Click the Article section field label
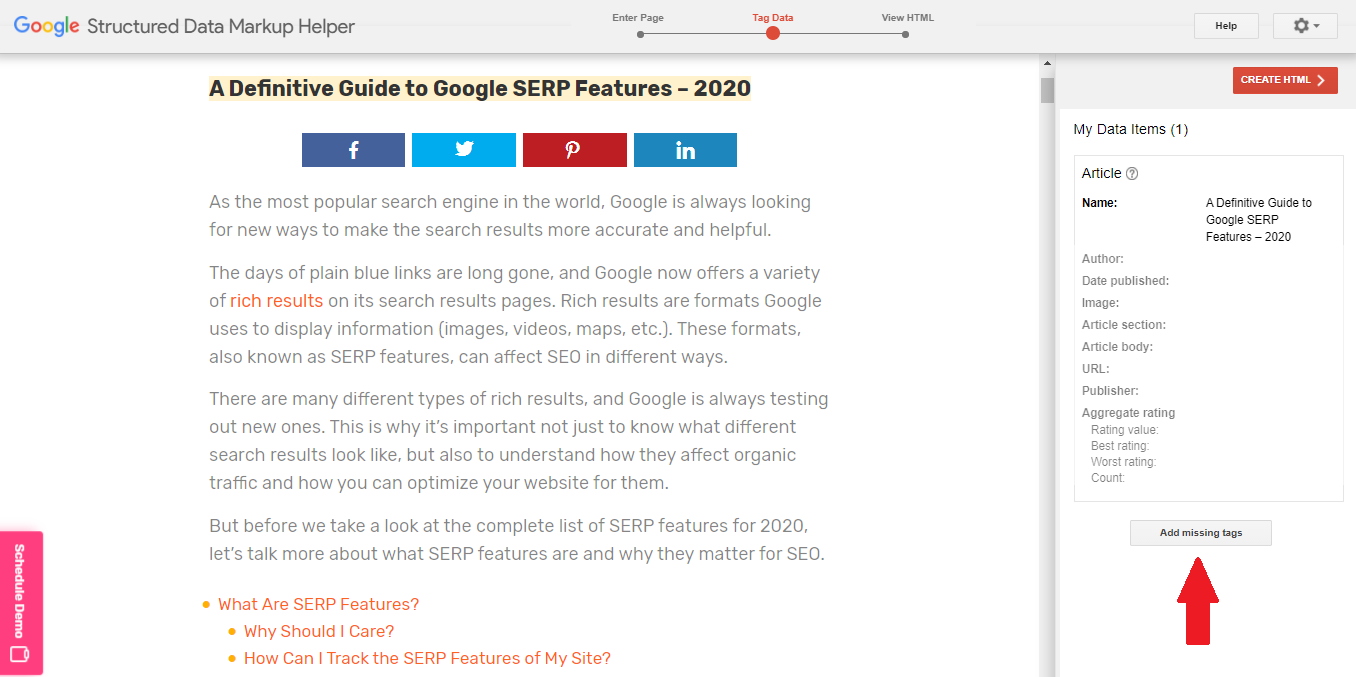The width and height of the screenshot is (1356, 677). tap(1124, 325)
